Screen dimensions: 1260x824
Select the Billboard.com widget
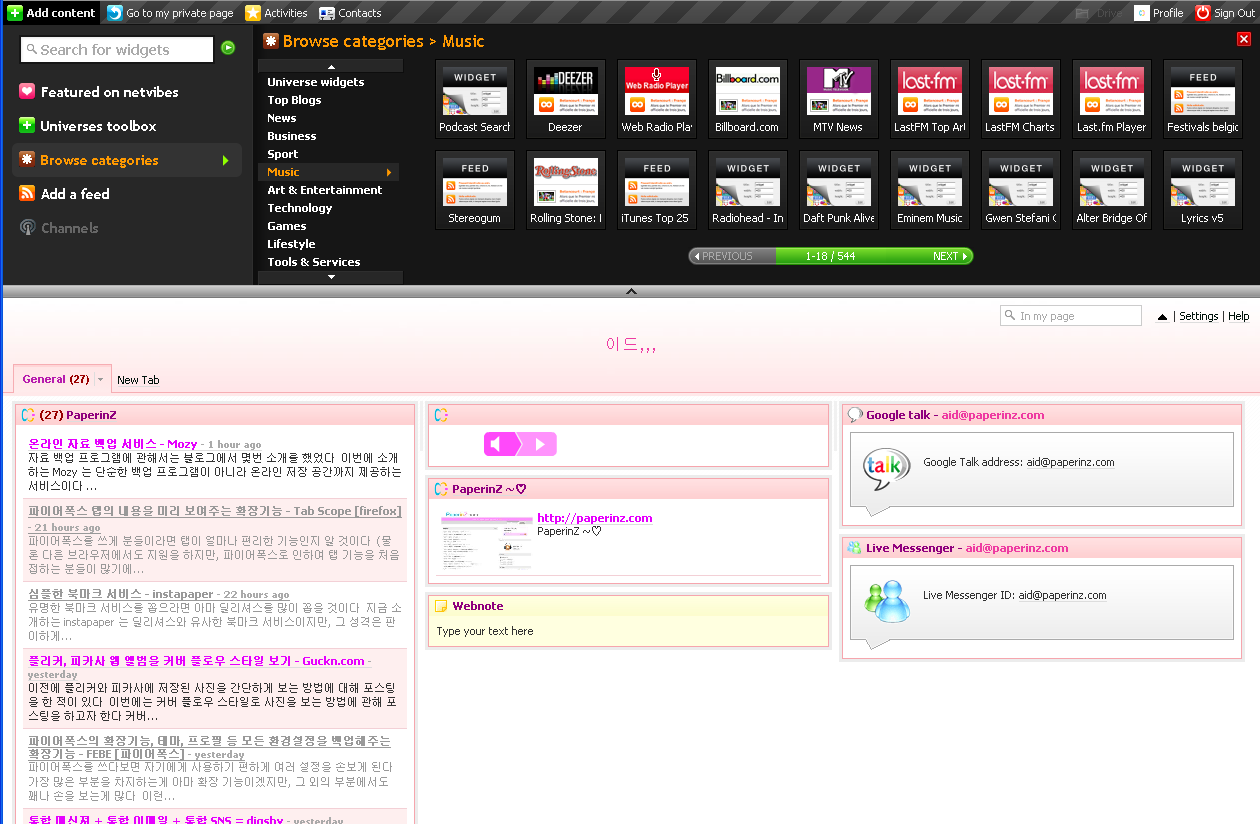[x=747, y=99]
